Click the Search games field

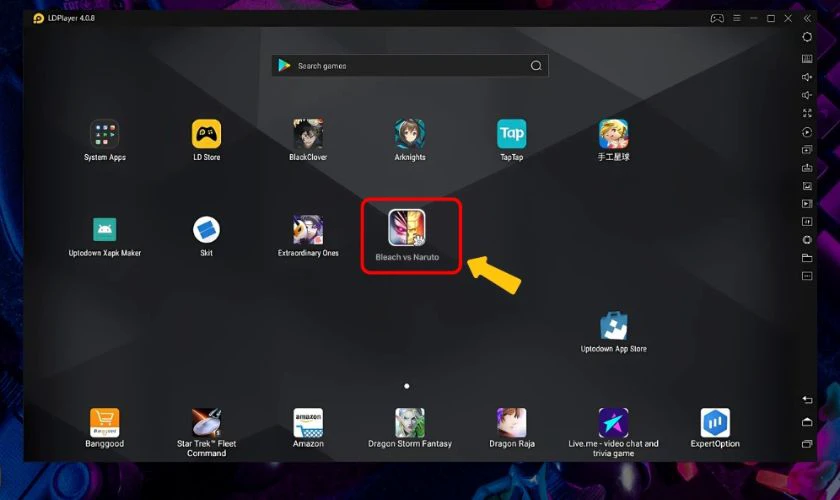point(410,65)
